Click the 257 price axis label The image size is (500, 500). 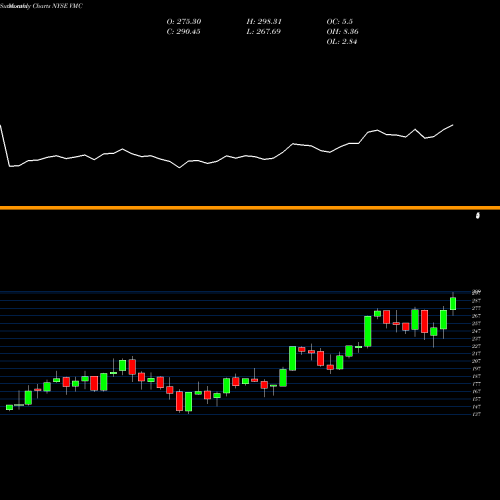[476, 324]
